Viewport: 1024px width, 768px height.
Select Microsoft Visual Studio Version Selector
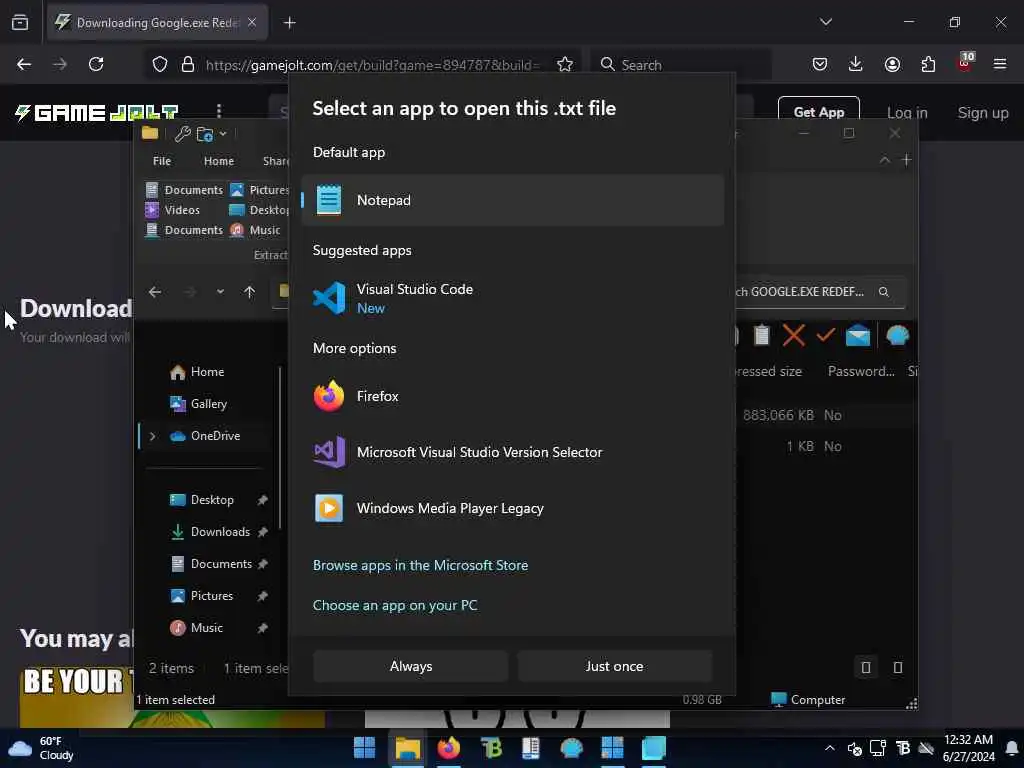point(513,452)
